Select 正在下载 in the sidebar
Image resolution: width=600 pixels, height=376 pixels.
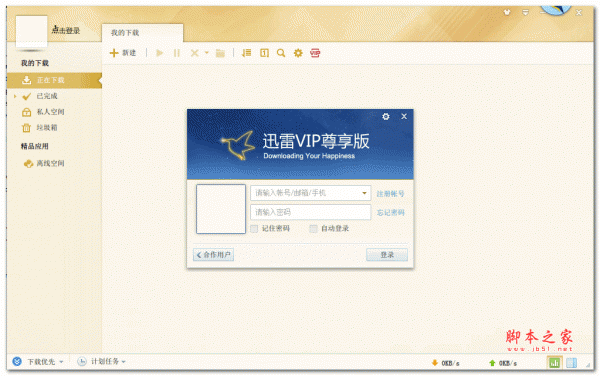click(54, 80)
